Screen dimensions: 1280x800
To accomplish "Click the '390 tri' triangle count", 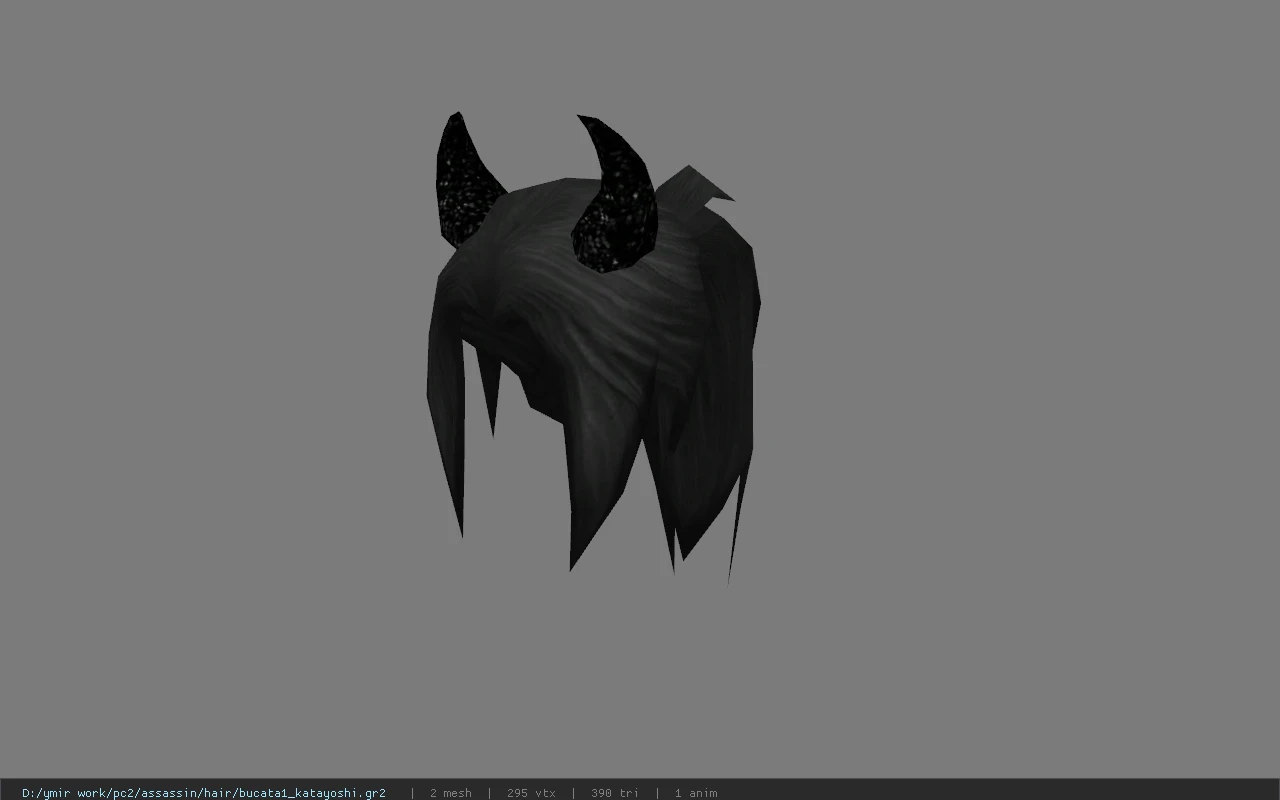I will click(x=614, y=793).
